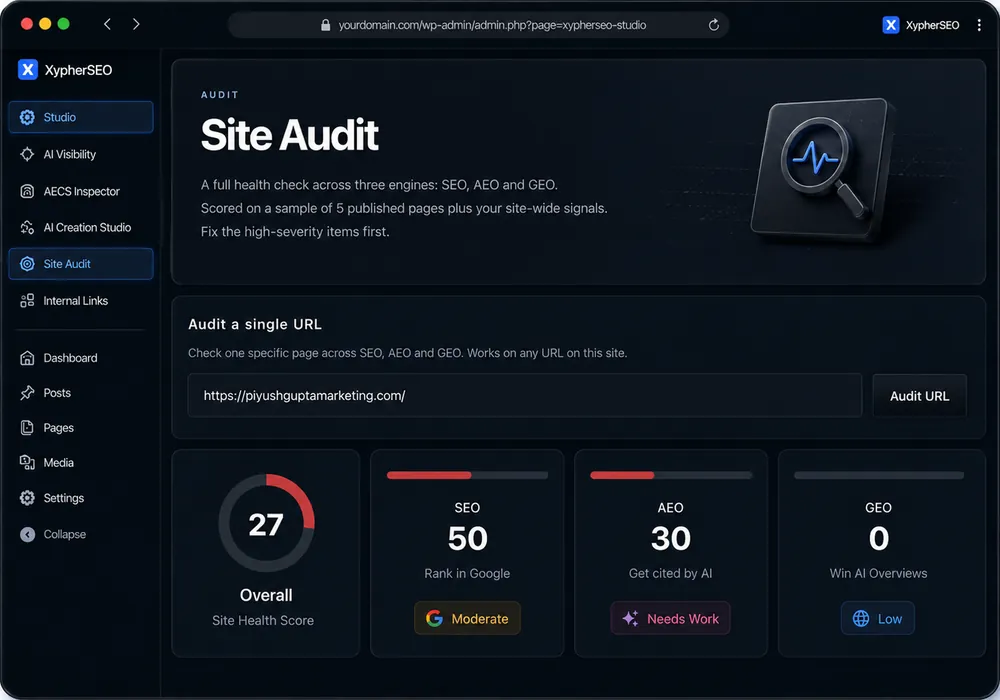The image size is (1000, 700).
Task: Click the 'Win AI Overviews' text
Action: click(x=878, y=573)
